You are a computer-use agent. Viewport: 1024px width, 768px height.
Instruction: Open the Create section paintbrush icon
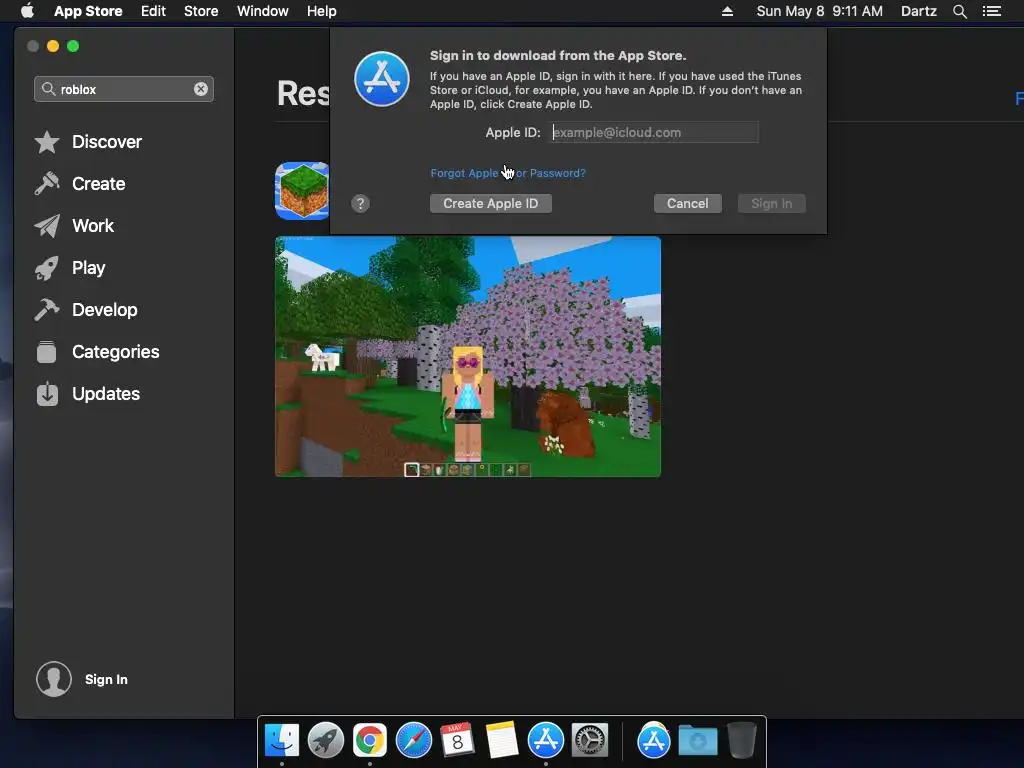(47, 184)
